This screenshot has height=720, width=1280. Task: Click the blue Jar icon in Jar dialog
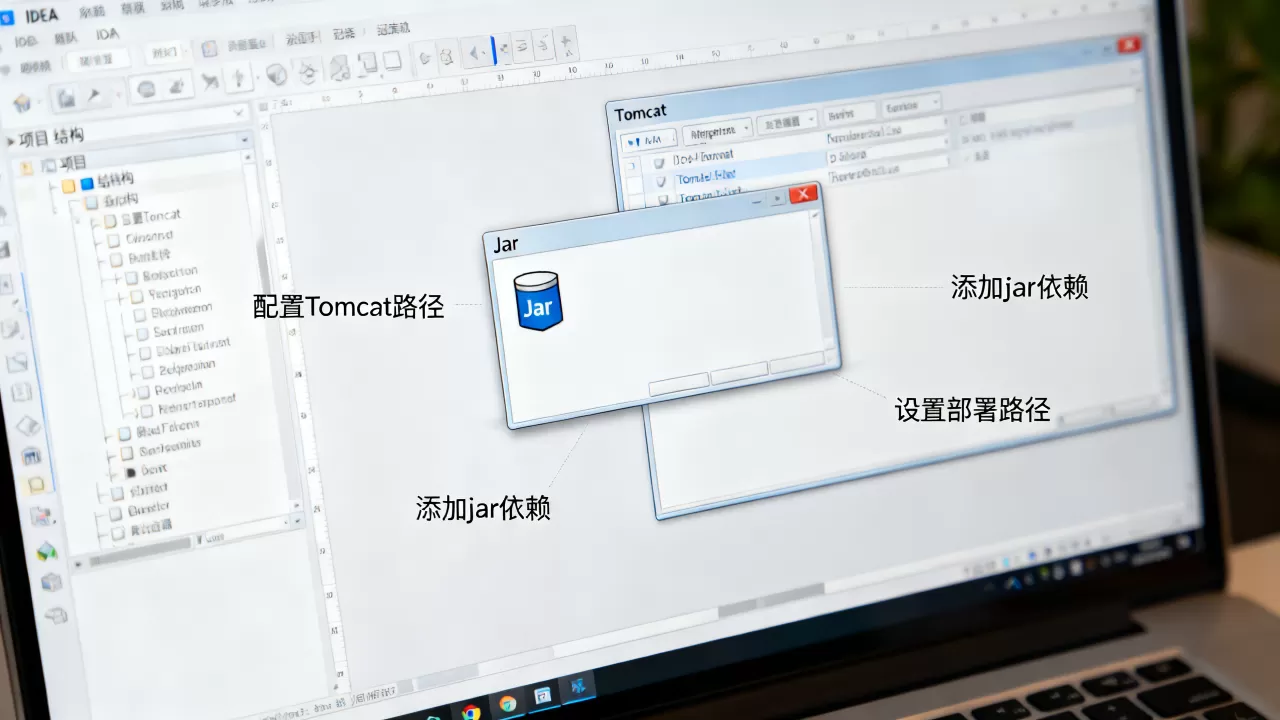click(538, 301)
